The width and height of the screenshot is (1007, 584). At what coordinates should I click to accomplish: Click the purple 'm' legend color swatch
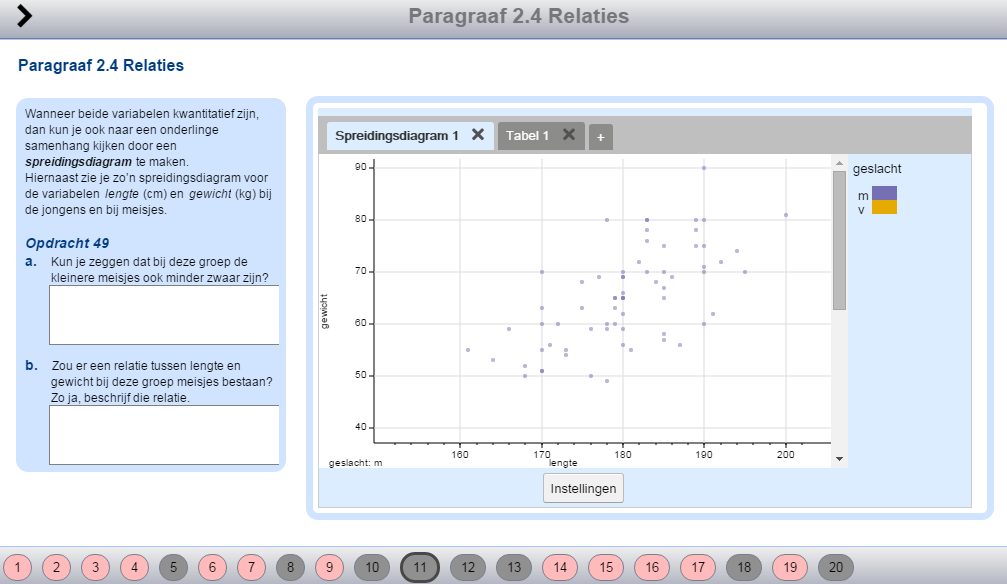(x=884, y=193)
